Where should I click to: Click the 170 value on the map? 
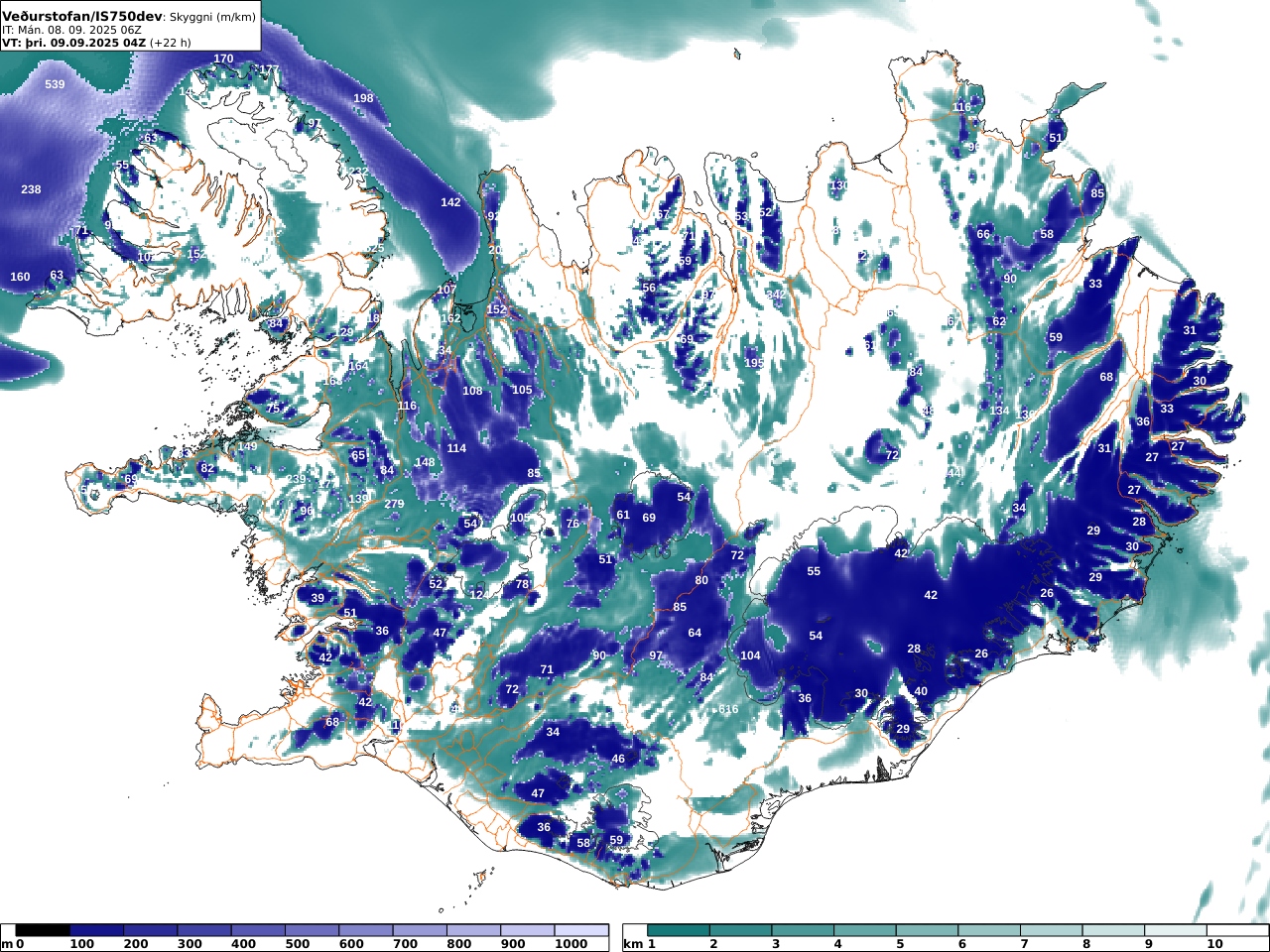(x=224, y=59)
